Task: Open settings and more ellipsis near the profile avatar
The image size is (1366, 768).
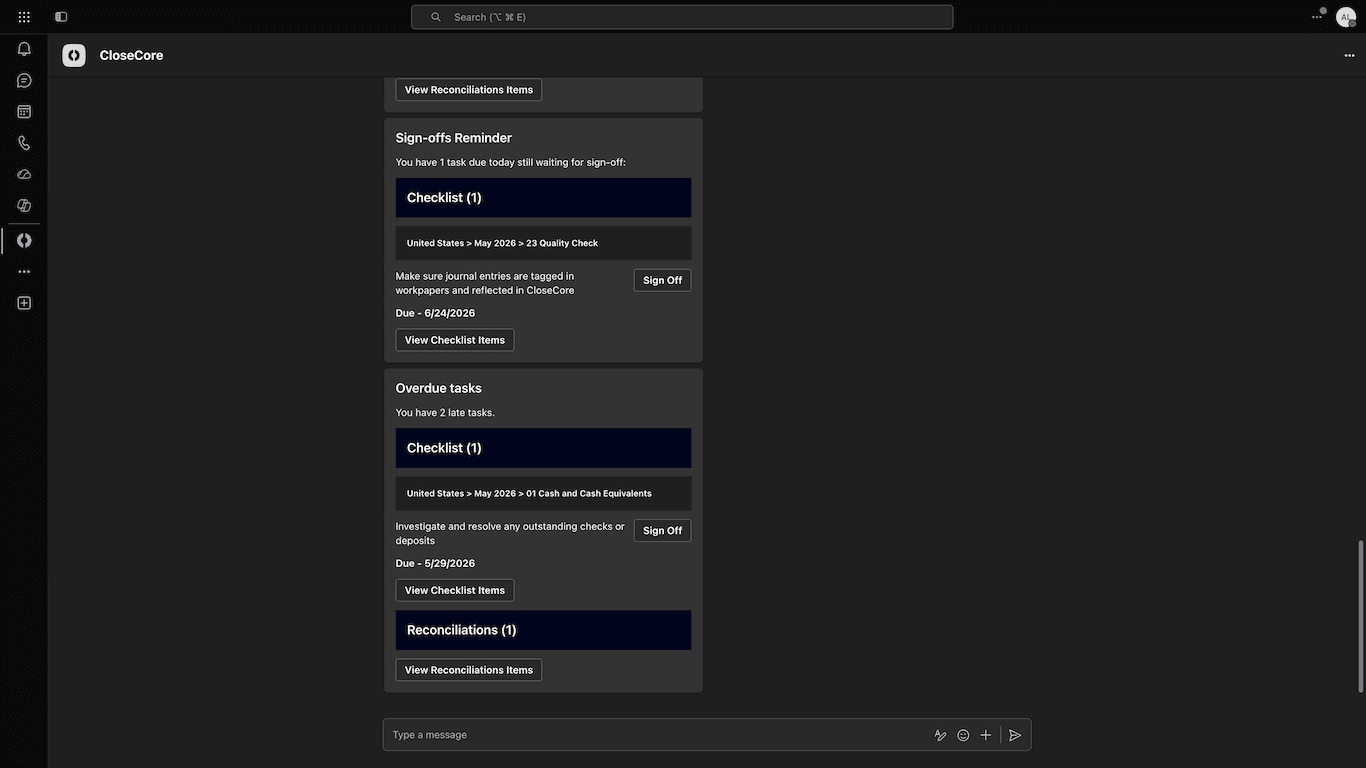Action: (x=1317, y=17)
